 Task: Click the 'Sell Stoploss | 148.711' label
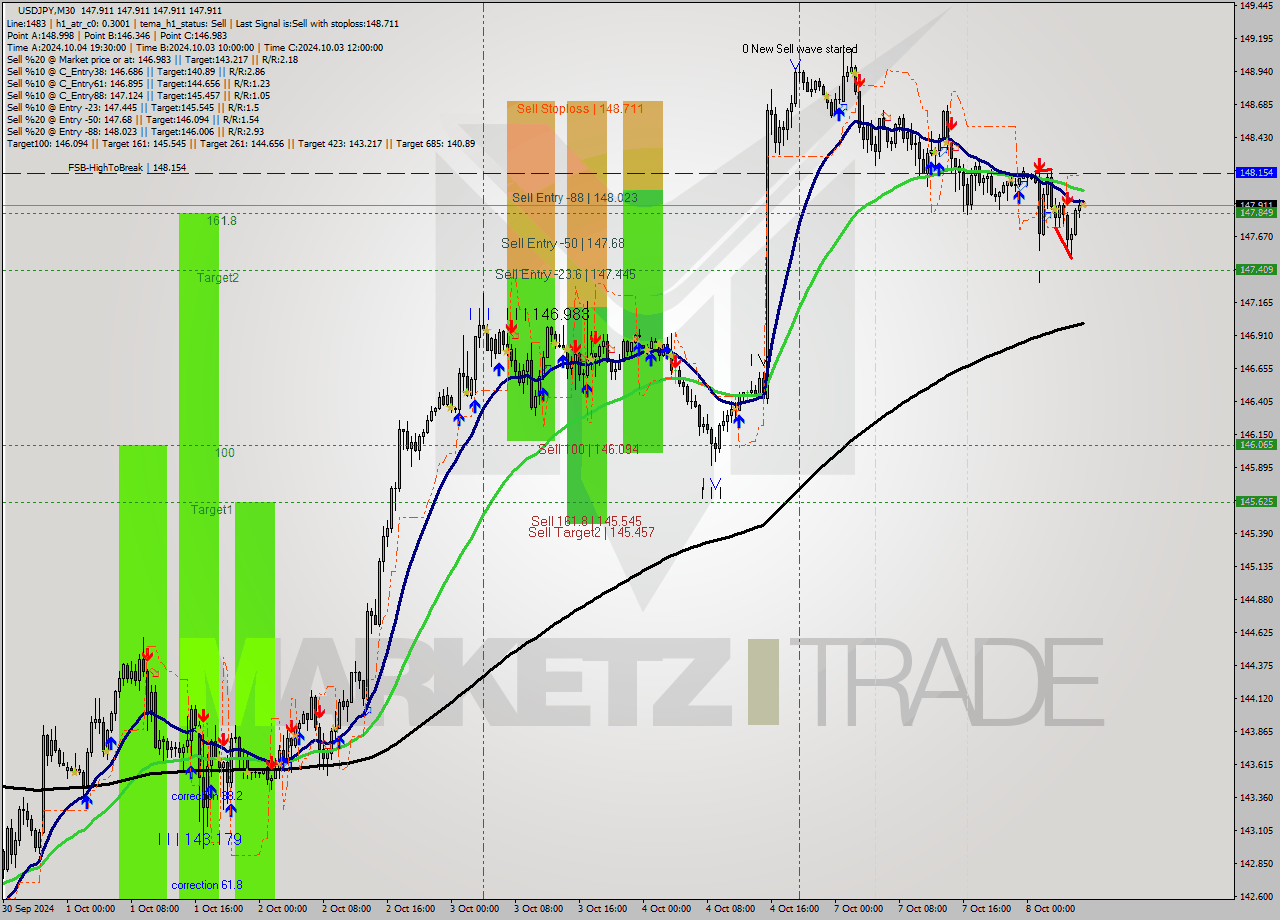[x=580, y=108]
